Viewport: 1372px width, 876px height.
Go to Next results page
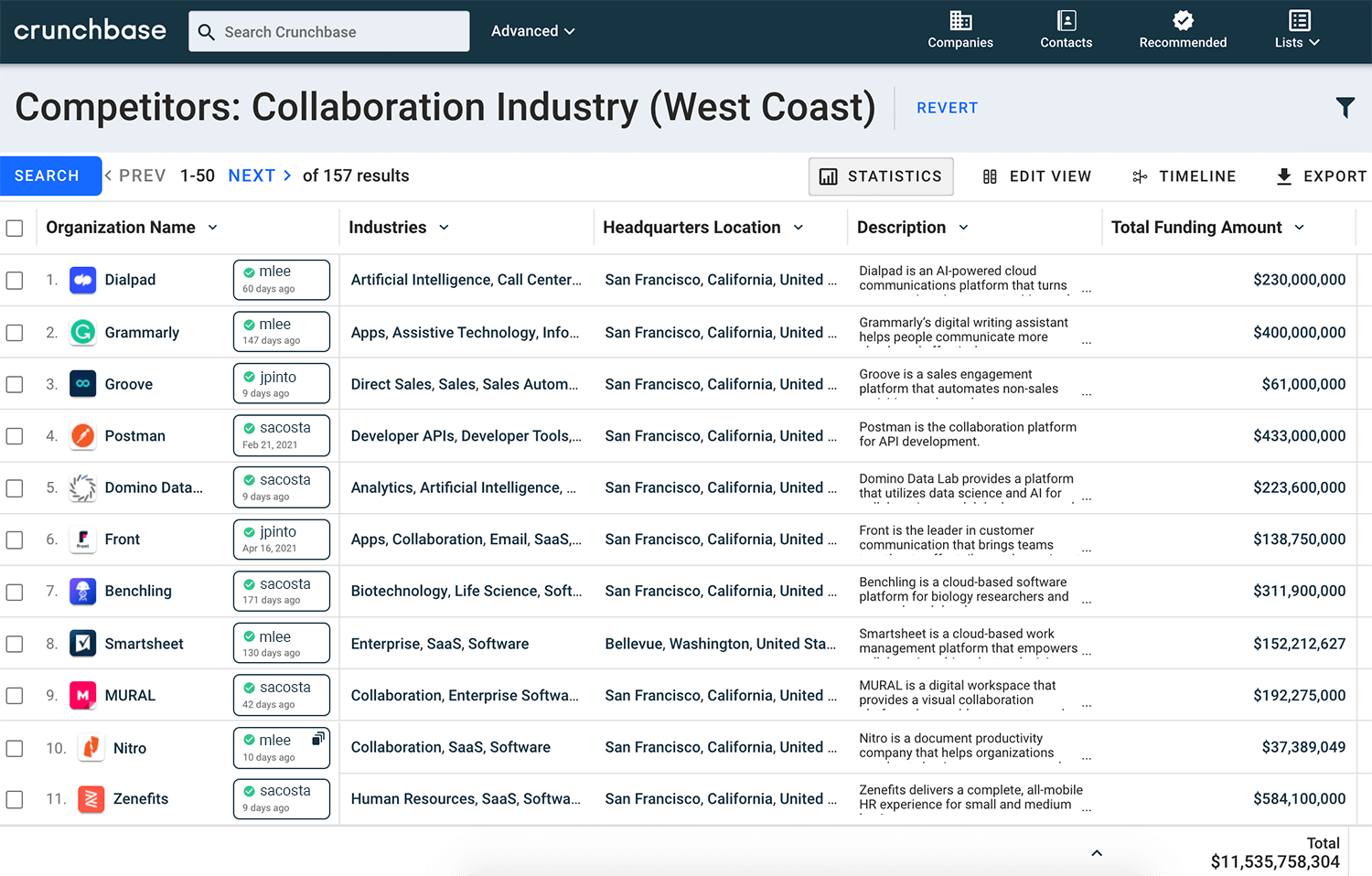point(260,176)
